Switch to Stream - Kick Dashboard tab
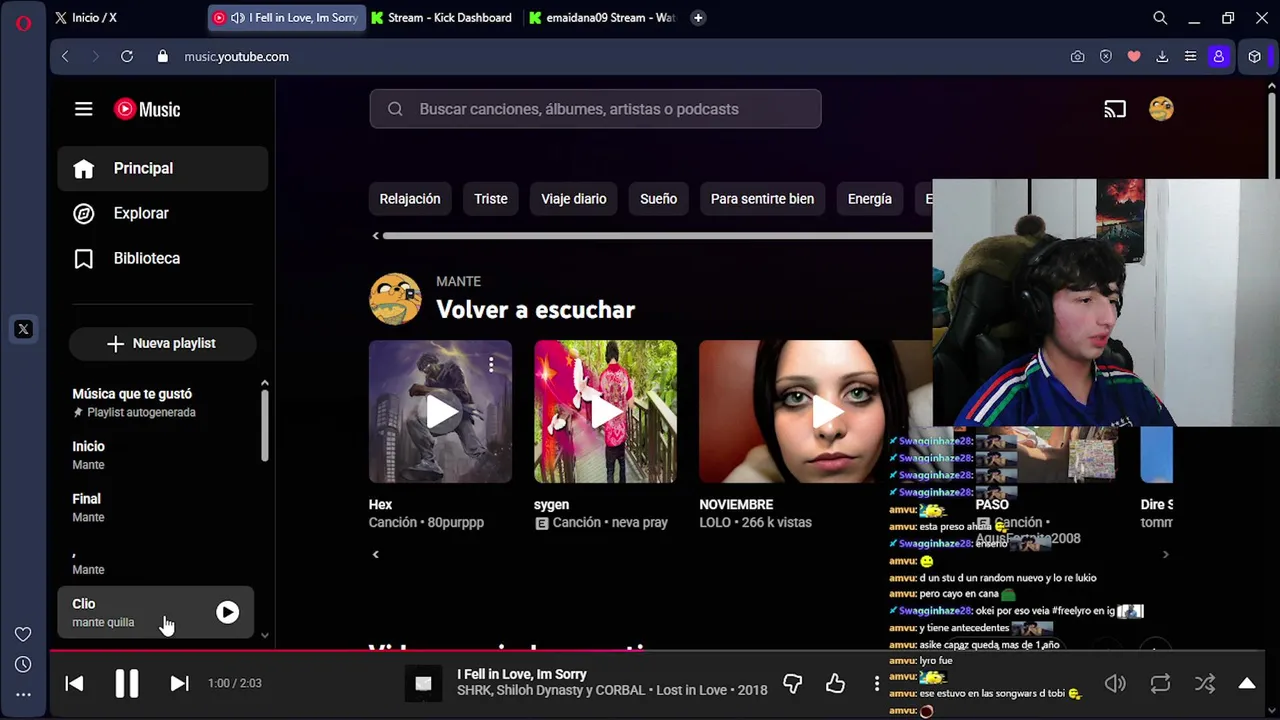 pos(441,18)
